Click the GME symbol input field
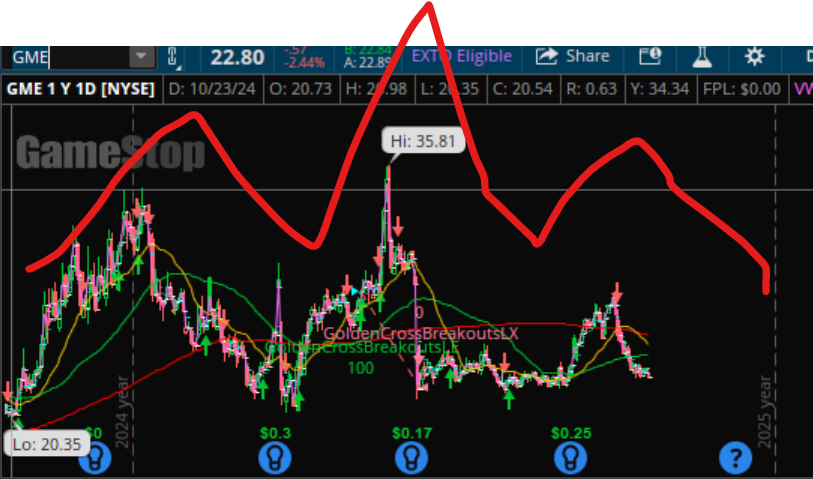 coord(70,57)
